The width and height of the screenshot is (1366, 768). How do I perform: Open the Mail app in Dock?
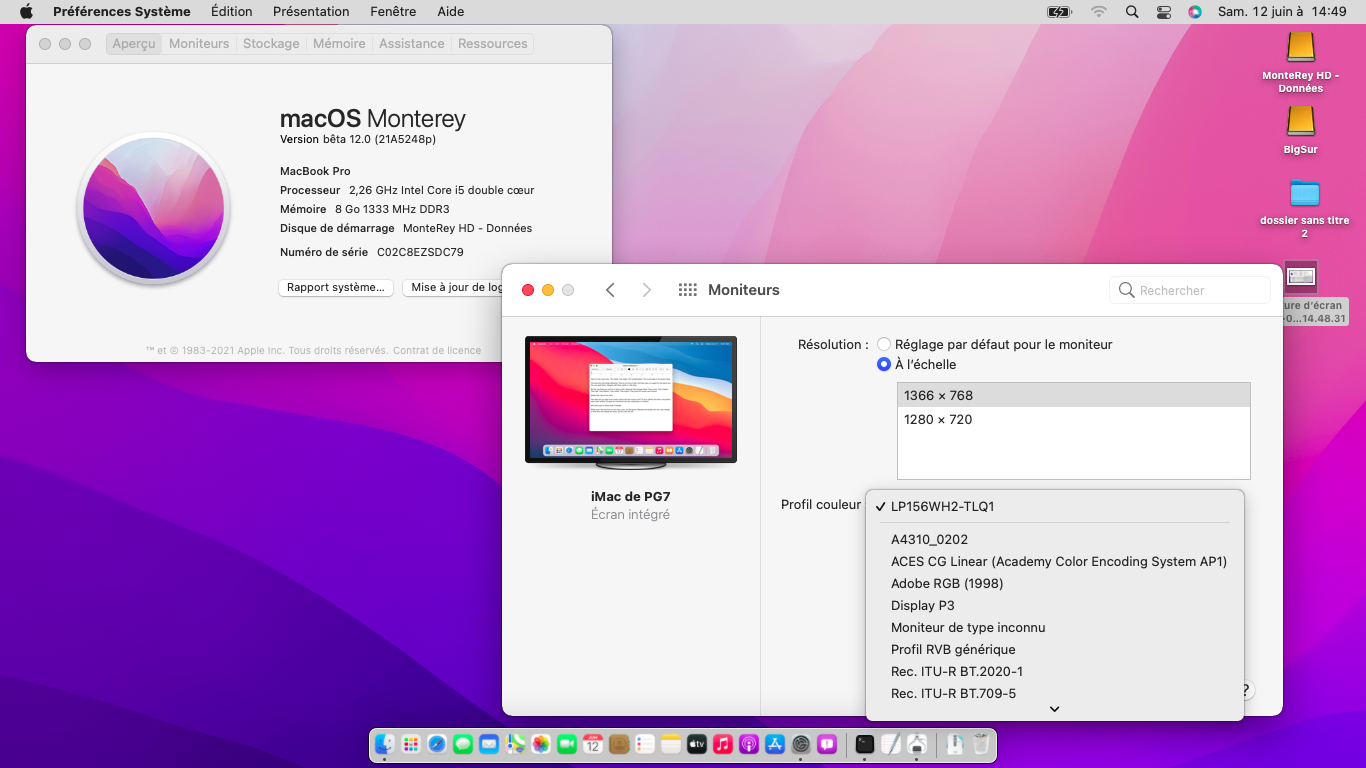click(489, 744)
